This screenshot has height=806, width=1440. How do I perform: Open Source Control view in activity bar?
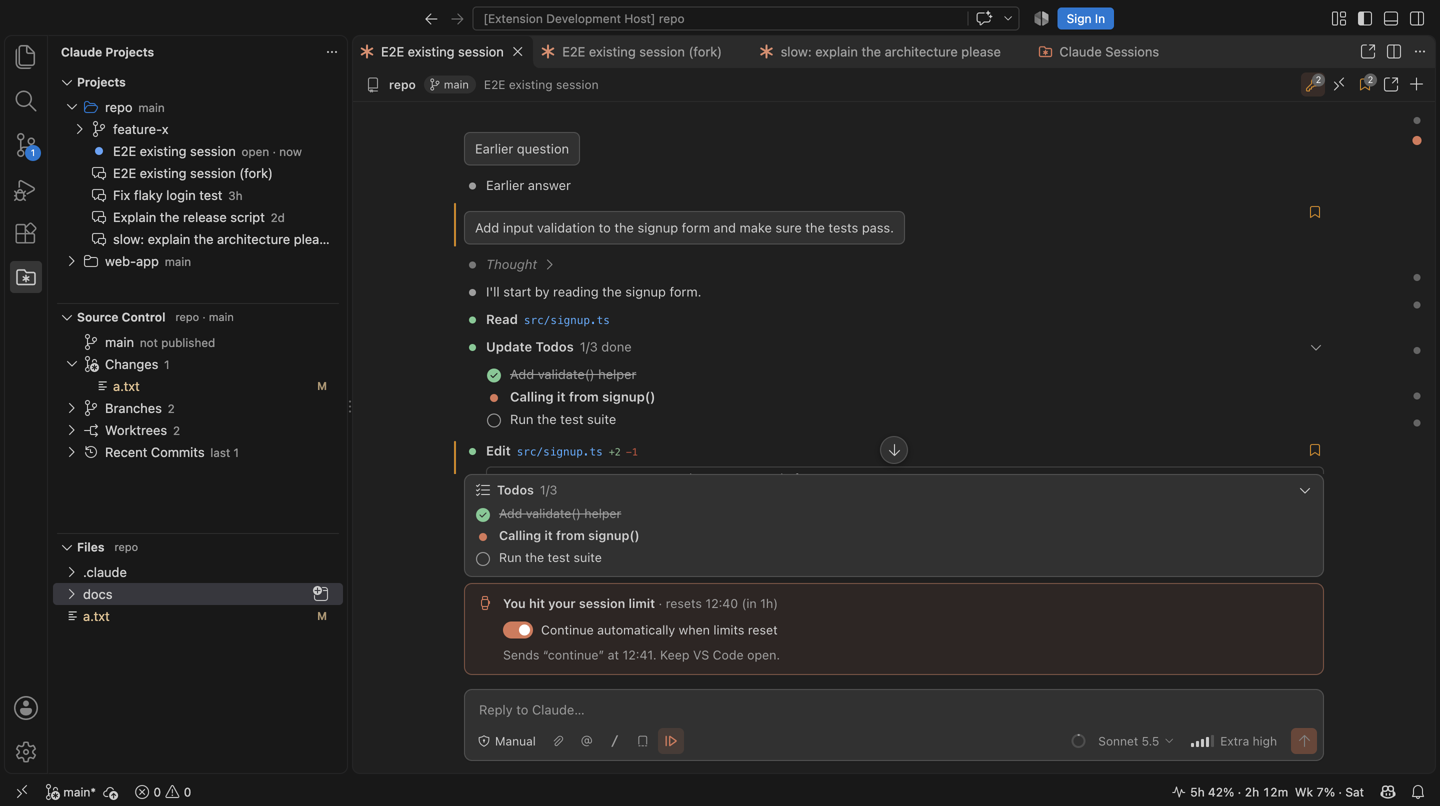coord(26,146)
